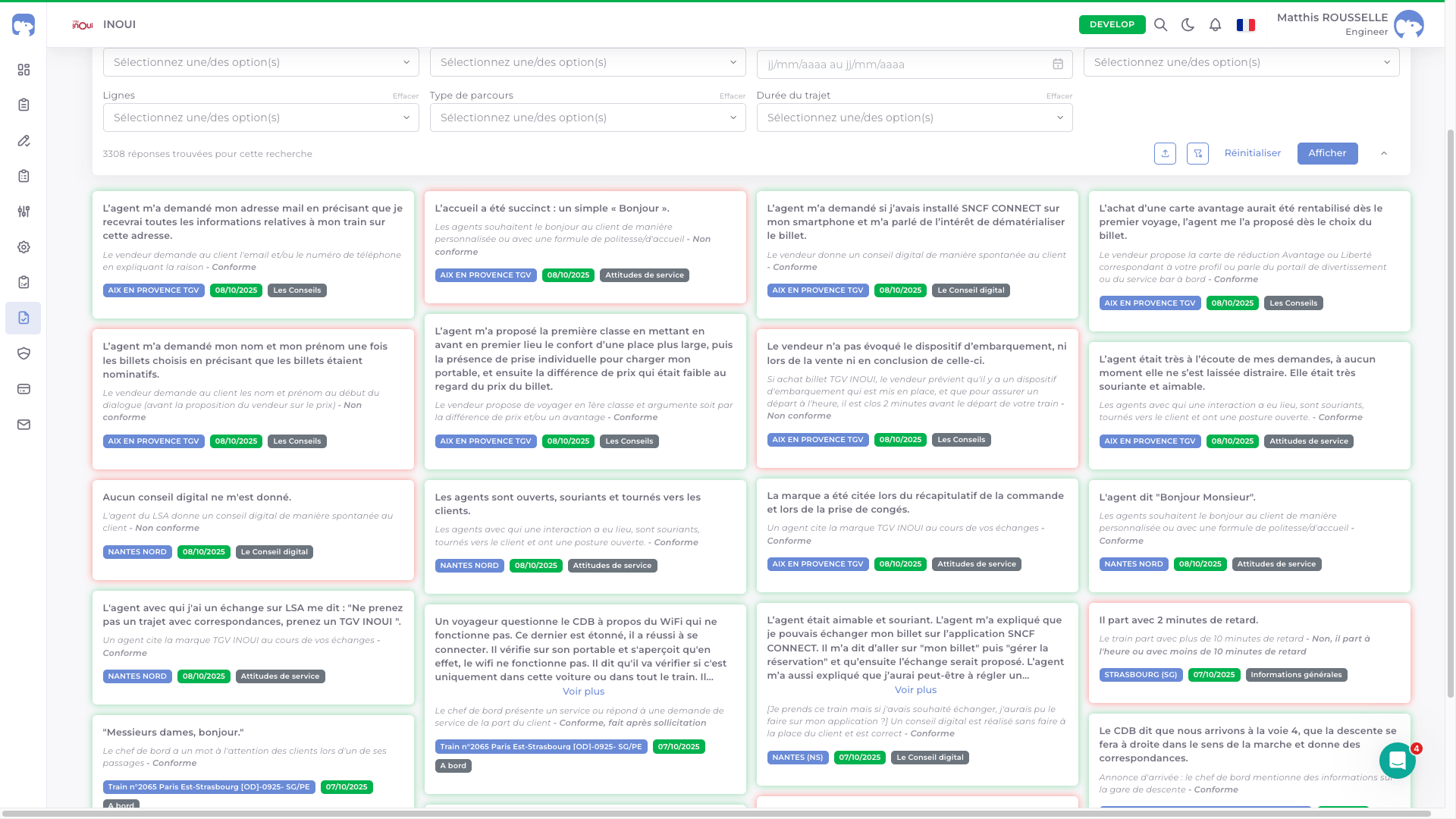Click the 'INOUI' title text in header
This screenshot has width=1456, height=819.
pyautogui.click(x=120, y=24)
